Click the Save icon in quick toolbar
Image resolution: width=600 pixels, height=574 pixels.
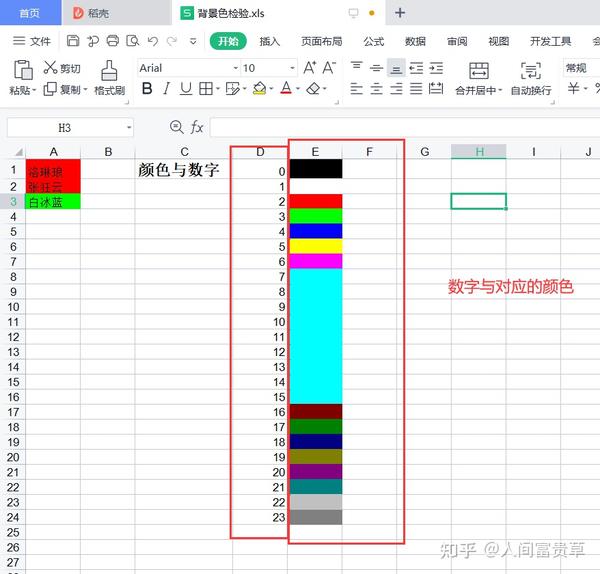point(73,41)
